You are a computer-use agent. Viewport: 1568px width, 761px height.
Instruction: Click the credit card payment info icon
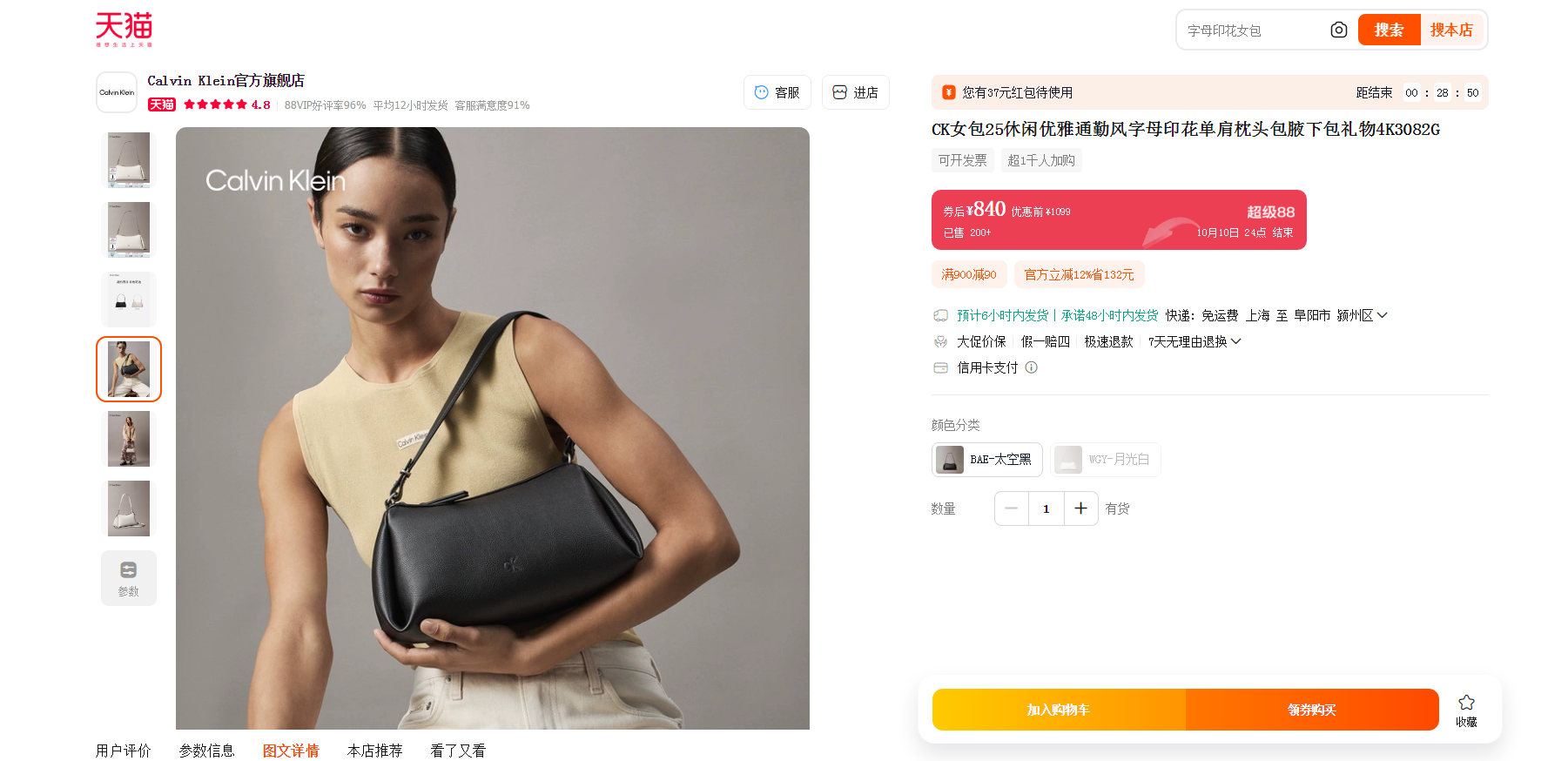pos(1031,367)
